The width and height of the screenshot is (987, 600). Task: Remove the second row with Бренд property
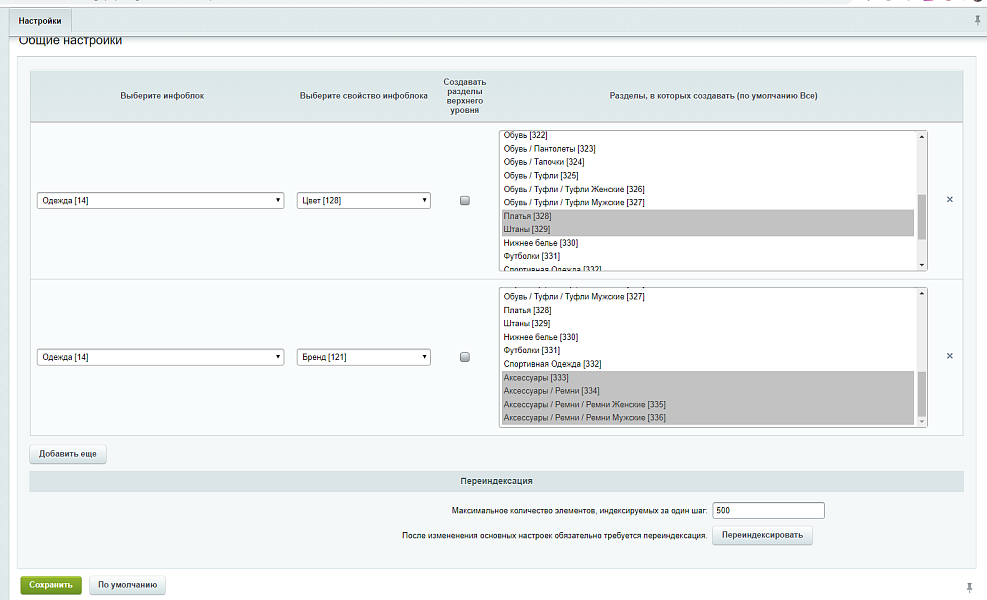tap(949, 356)
